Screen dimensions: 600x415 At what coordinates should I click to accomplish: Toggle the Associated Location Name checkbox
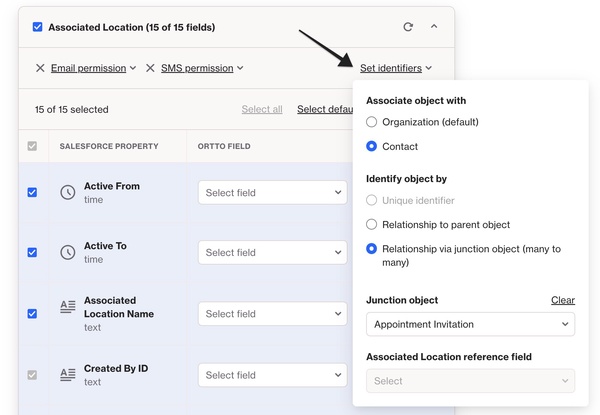pos(32,313)
